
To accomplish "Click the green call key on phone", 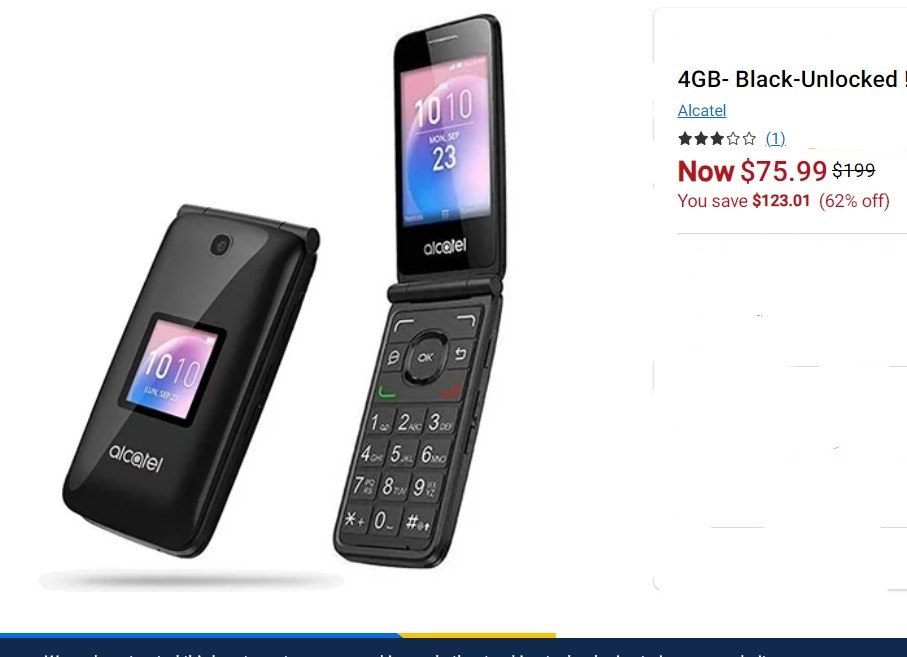I will click(x=388, y=392).
